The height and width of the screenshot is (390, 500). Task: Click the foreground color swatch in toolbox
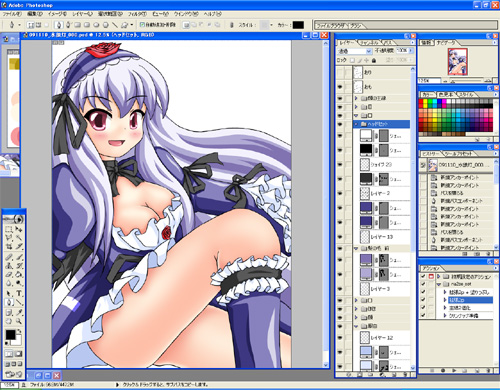(10, 335)
